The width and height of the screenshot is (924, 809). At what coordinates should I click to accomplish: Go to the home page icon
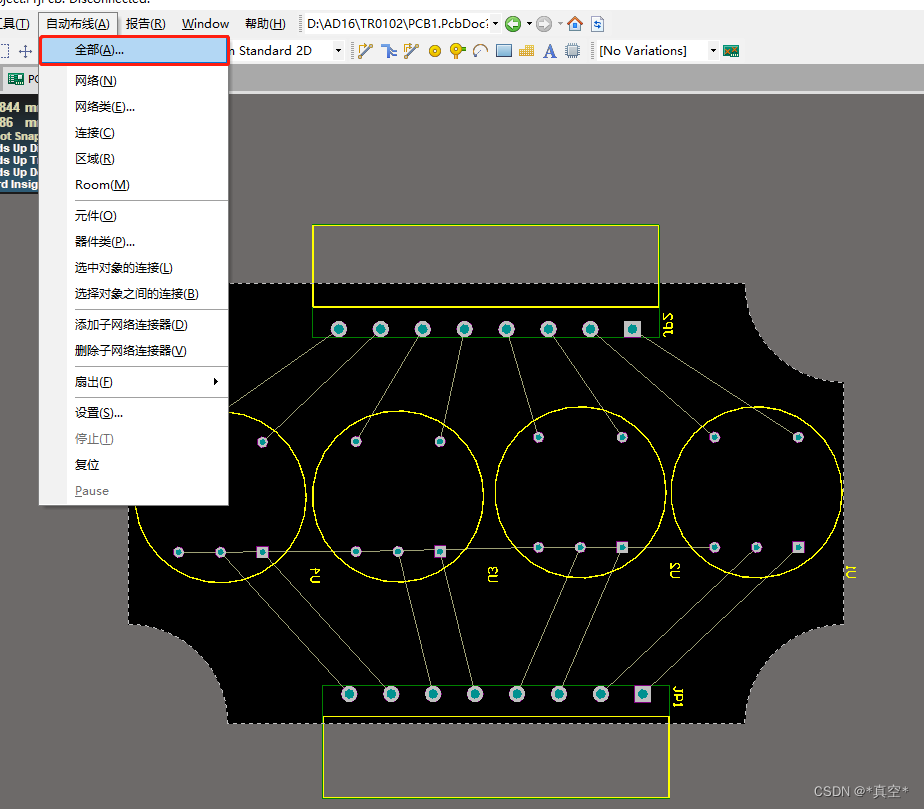click(575, 24)
